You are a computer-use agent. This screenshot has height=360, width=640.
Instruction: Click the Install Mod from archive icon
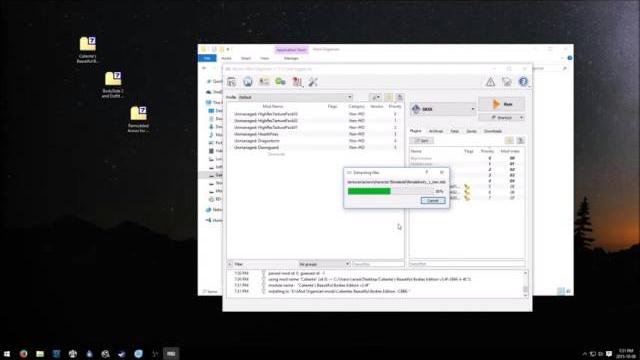[x=231, y=82]
